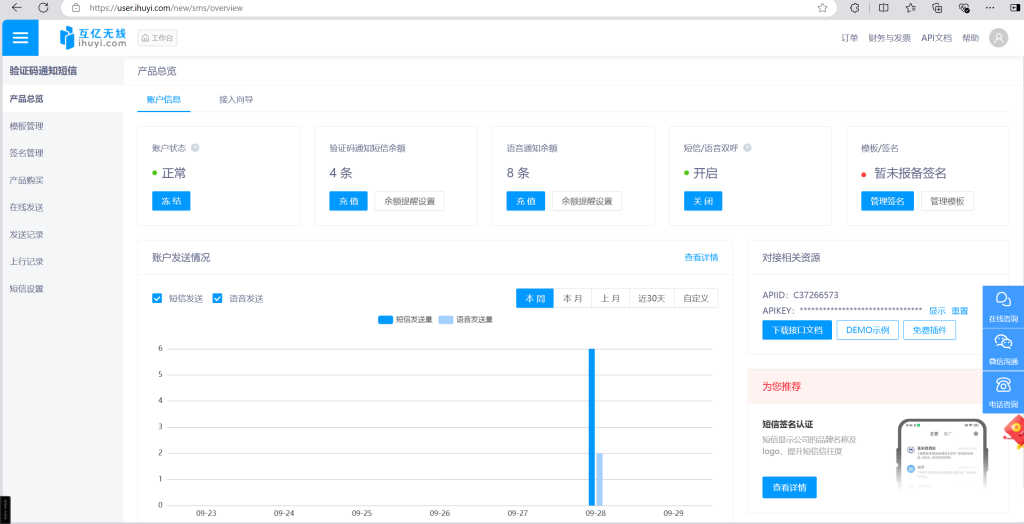The image size is (1024, 524).
Task: Click the ihuyi.com logo
Action: 93,38
